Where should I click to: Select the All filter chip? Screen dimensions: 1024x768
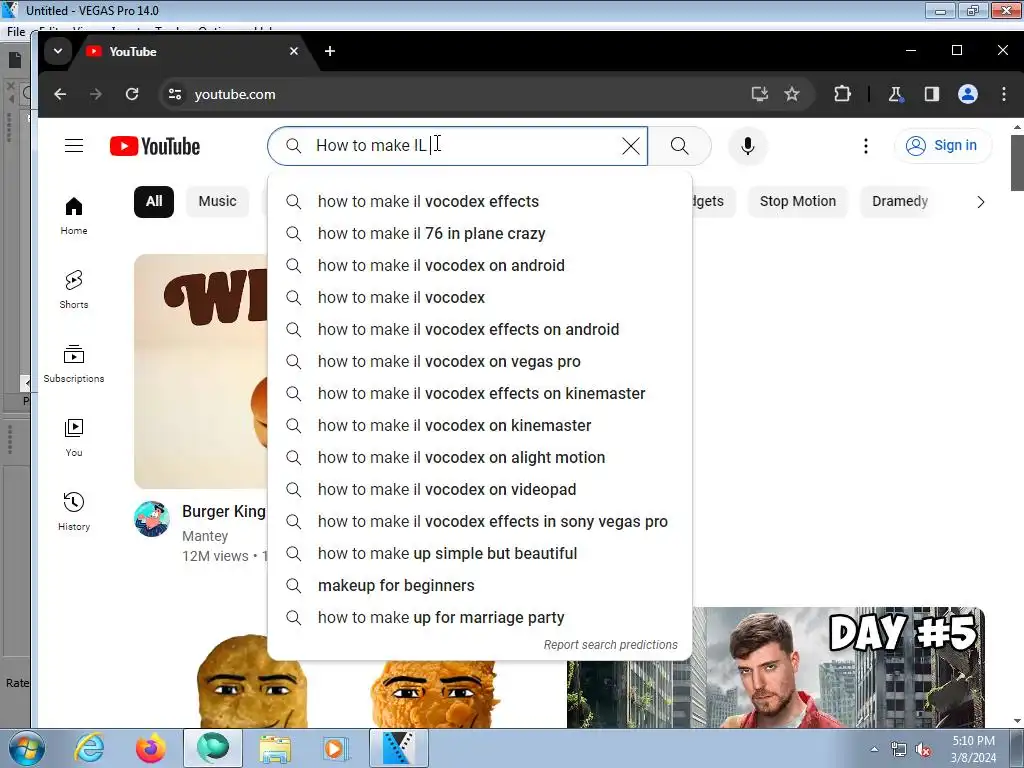tap(154, 201)
